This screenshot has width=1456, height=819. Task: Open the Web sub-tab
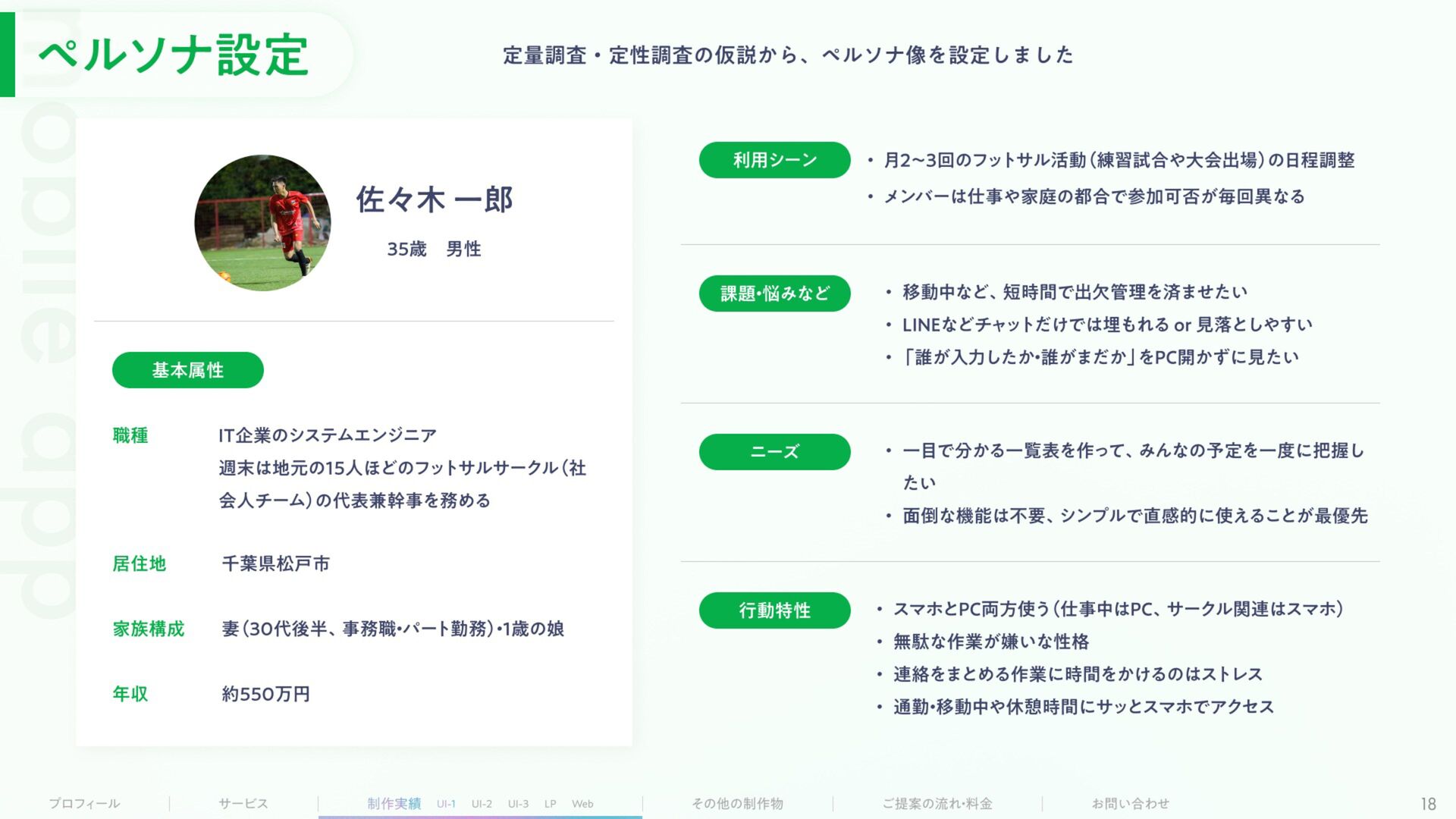582,804
